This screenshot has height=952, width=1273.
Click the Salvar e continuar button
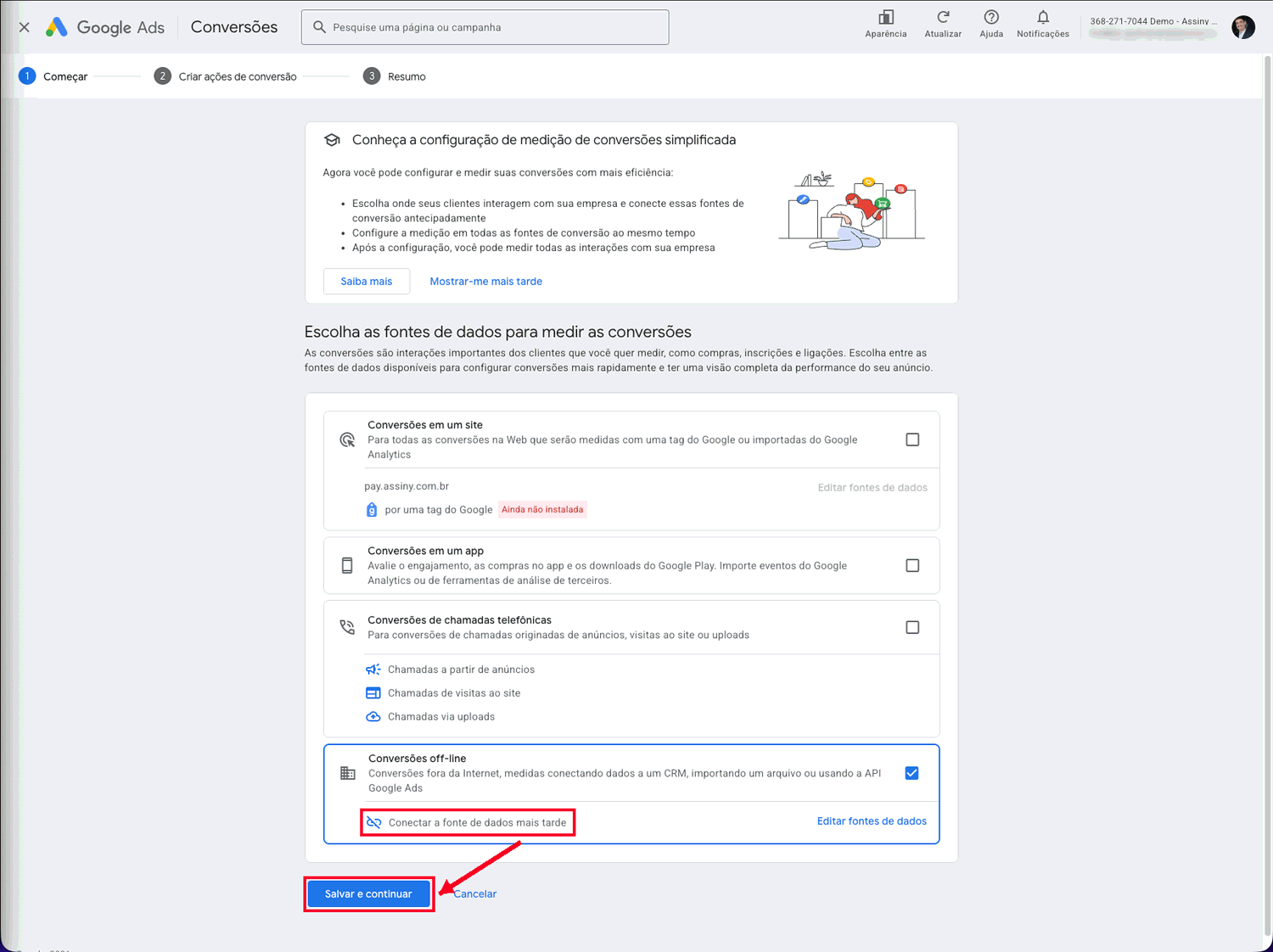click(368, 894)
